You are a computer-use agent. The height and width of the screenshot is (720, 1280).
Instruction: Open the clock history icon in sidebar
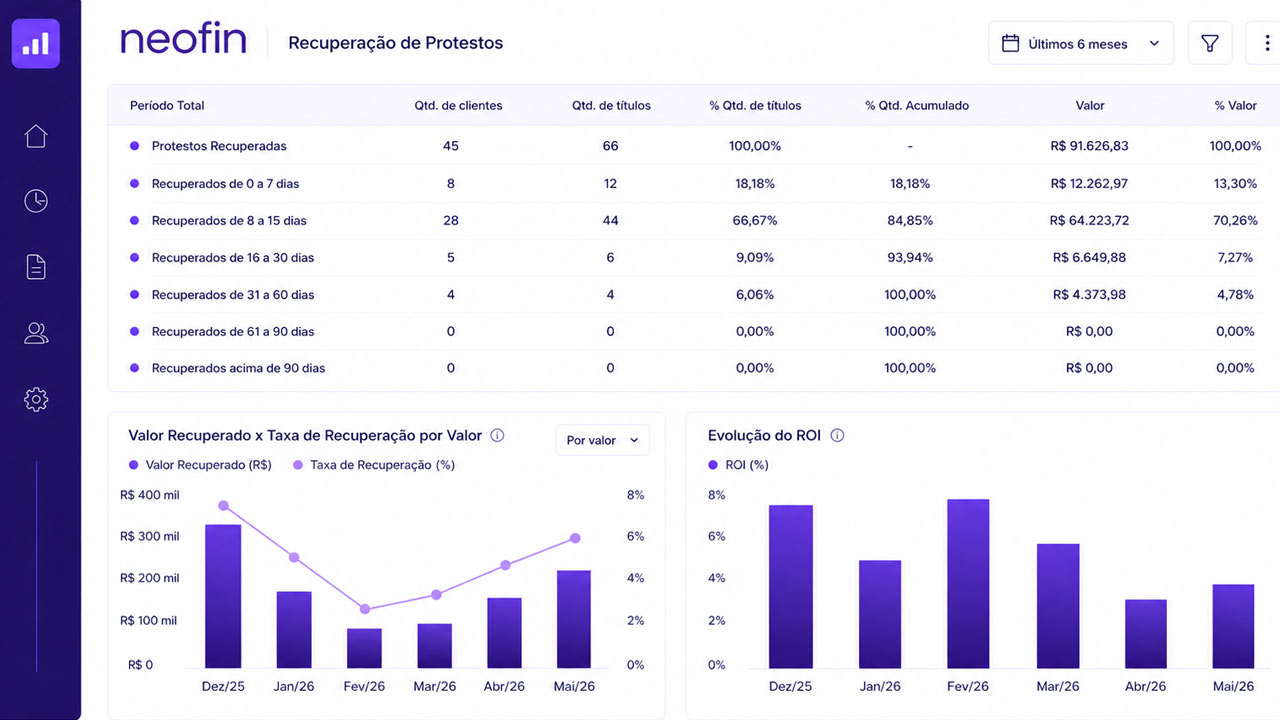[x=36, y=201]
